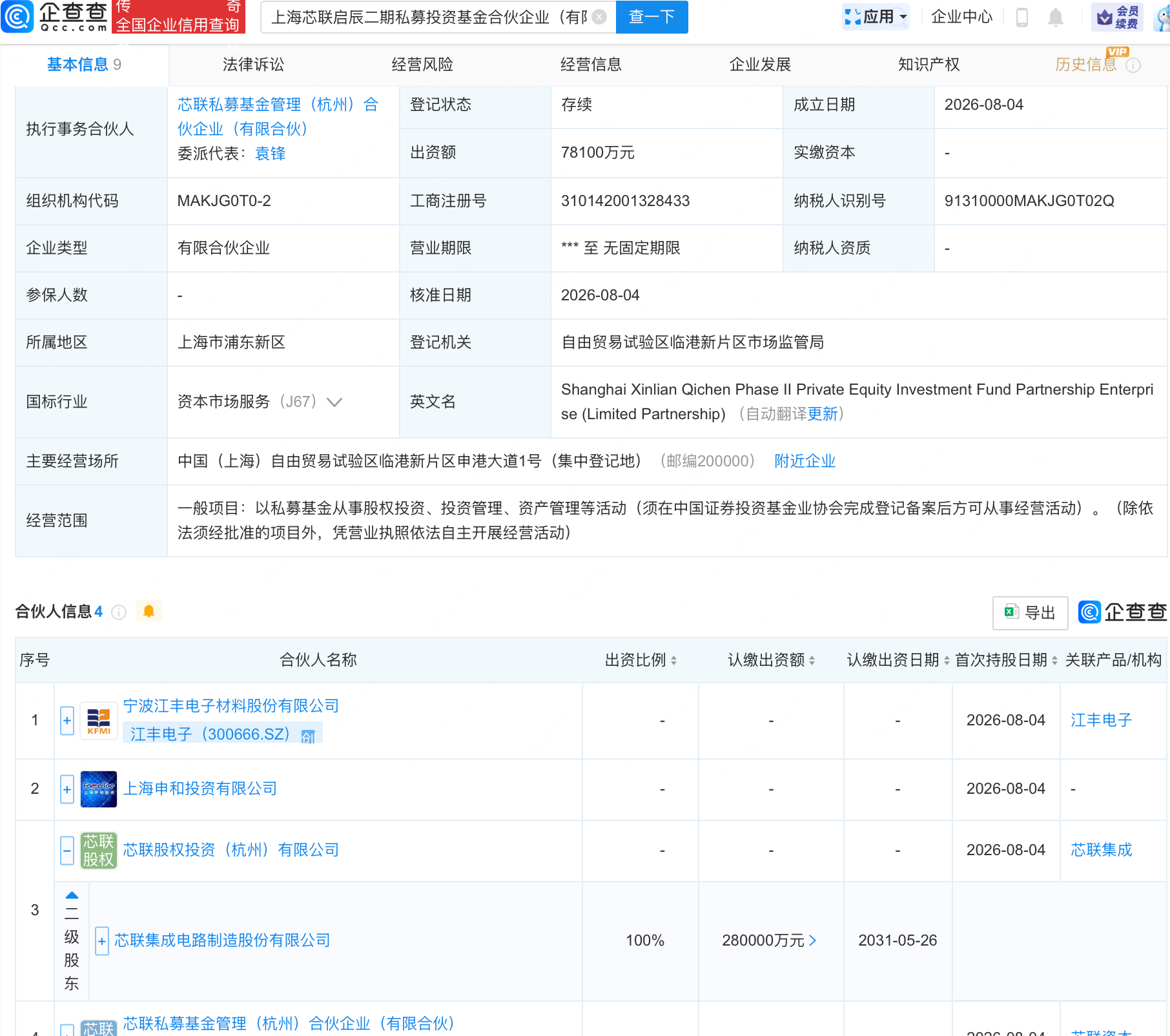Image resolution: width=1170 pixels, height=1036 pixels.
Task: Click 更新 link beside auto translation
Action: (823, 414)
